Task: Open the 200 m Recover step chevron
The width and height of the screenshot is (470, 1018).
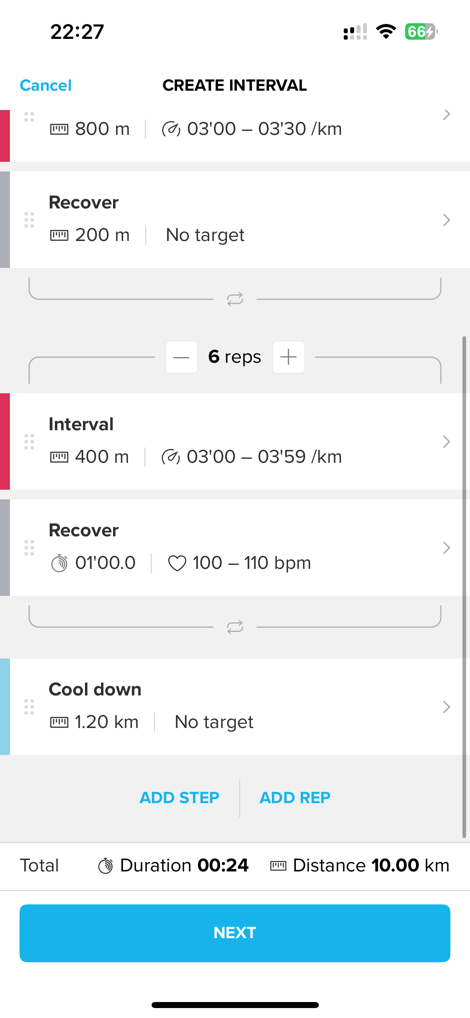Action: pos(447,220)
